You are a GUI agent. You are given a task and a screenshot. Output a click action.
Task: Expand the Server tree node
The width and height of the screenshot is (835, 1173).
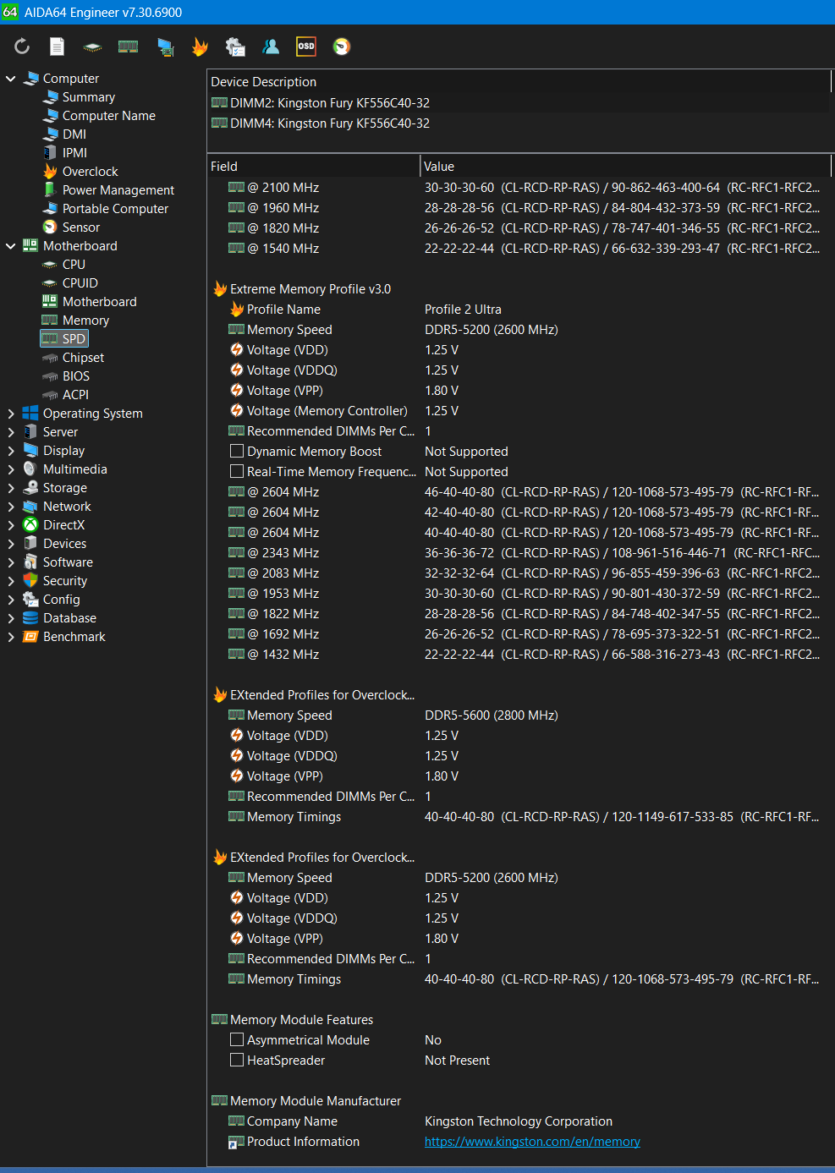point(10,432)
